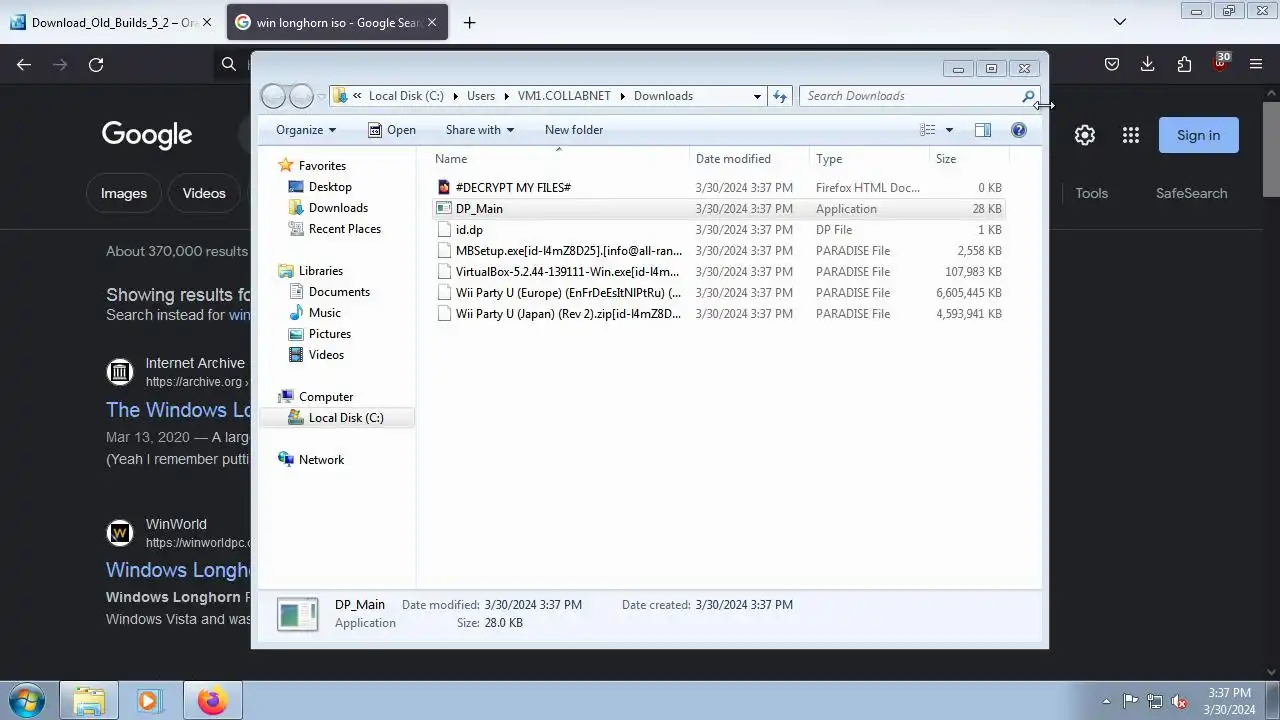Click the Explorer refresh button
This screenshot has height=720, width=1280.
(x=780, y=96)
